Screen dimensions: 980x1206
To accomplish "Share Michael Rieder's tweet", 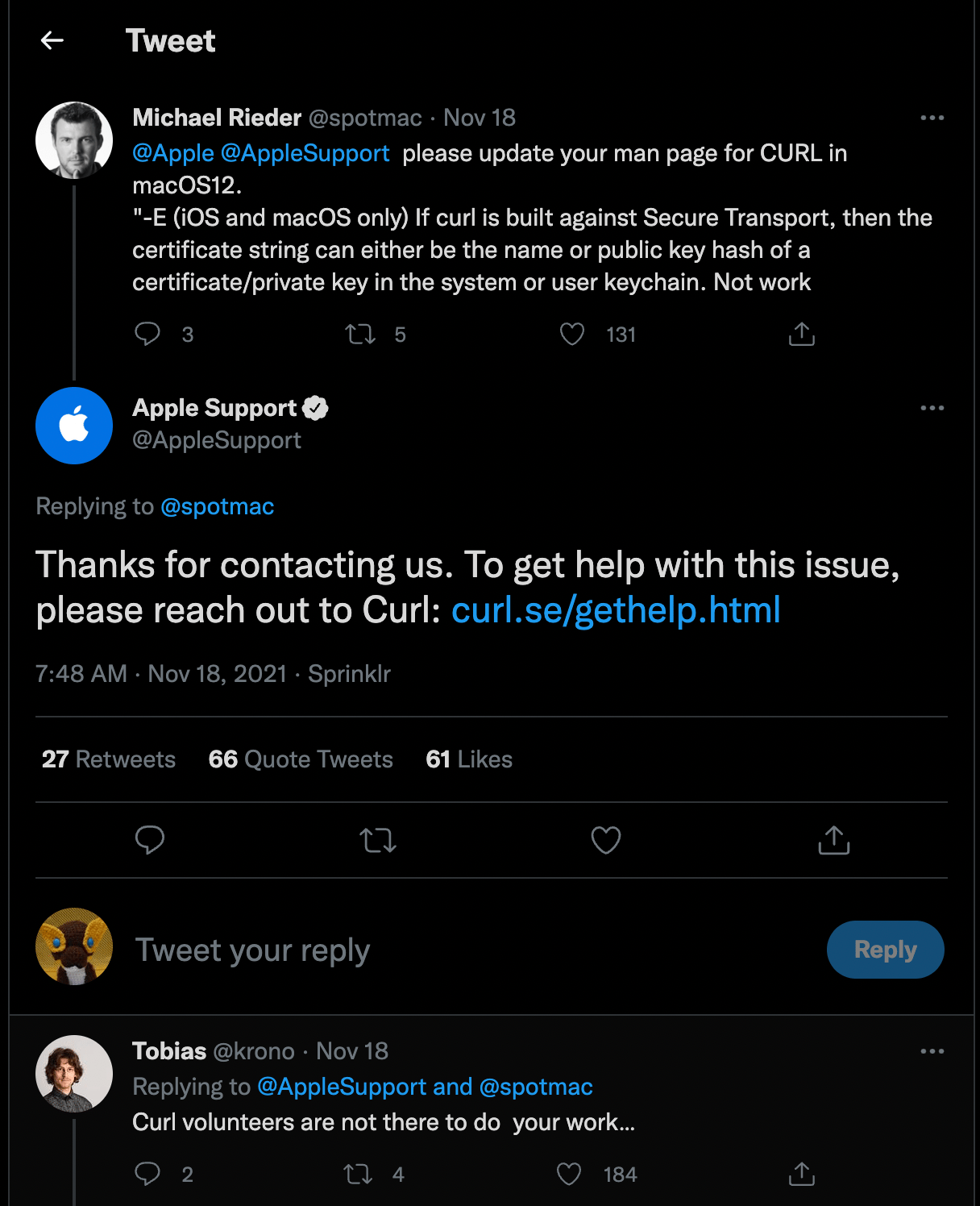I will click(802, 334).
